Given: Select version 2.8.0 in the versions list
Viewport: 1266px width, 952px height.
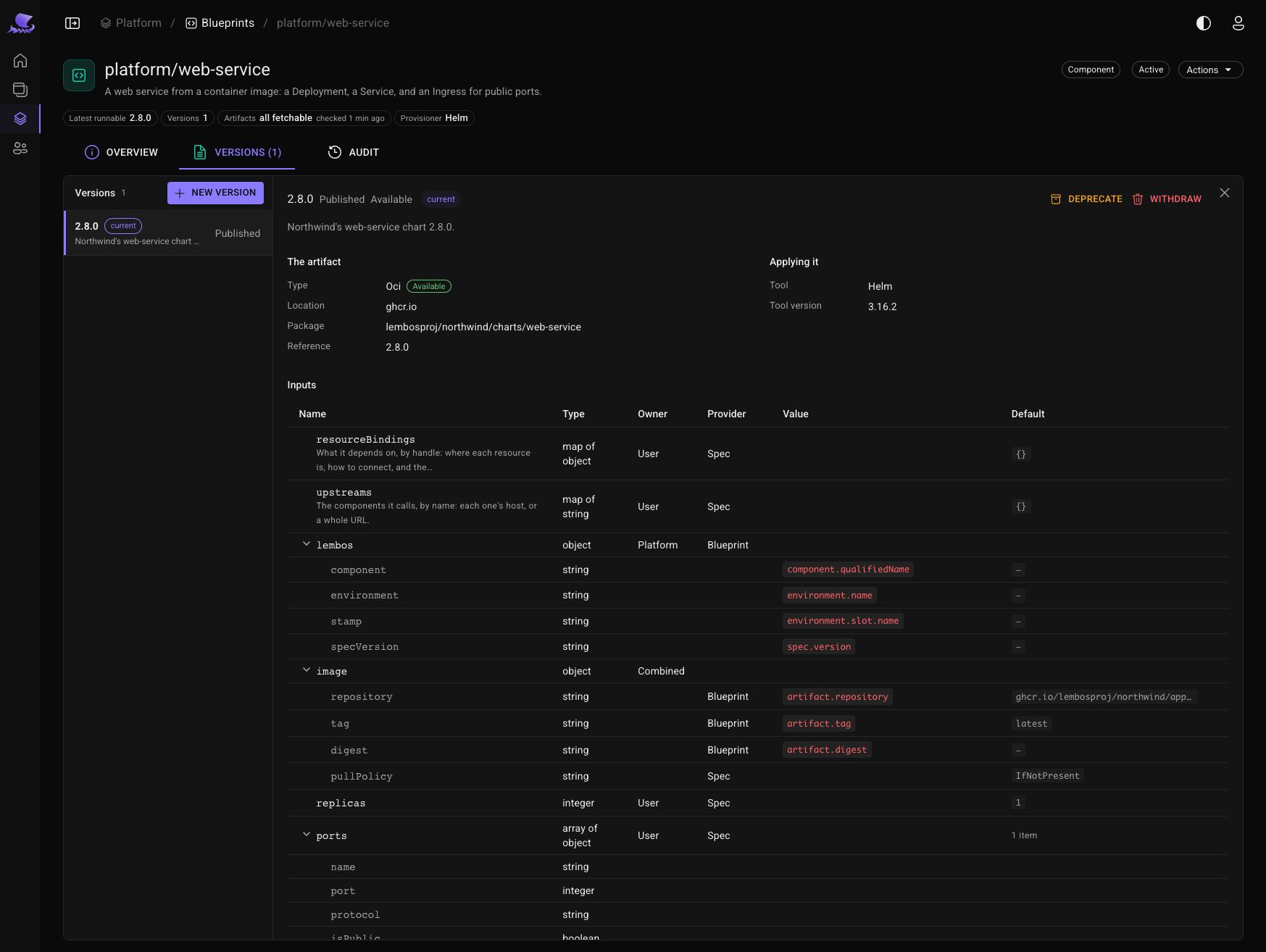Looking at the screenshot, I should (x=168, y=233).
